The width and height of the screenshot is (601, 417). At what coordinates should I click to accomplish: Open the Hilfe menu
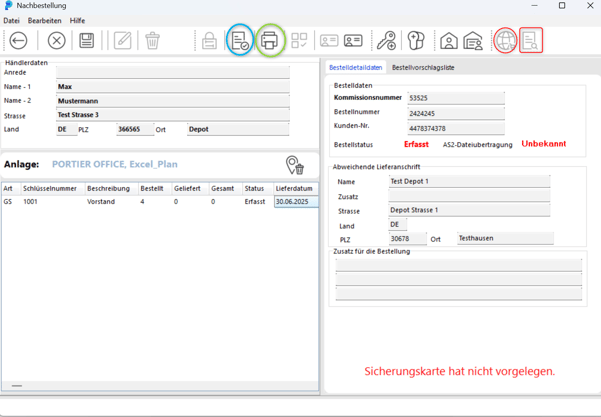coord(77,20)
